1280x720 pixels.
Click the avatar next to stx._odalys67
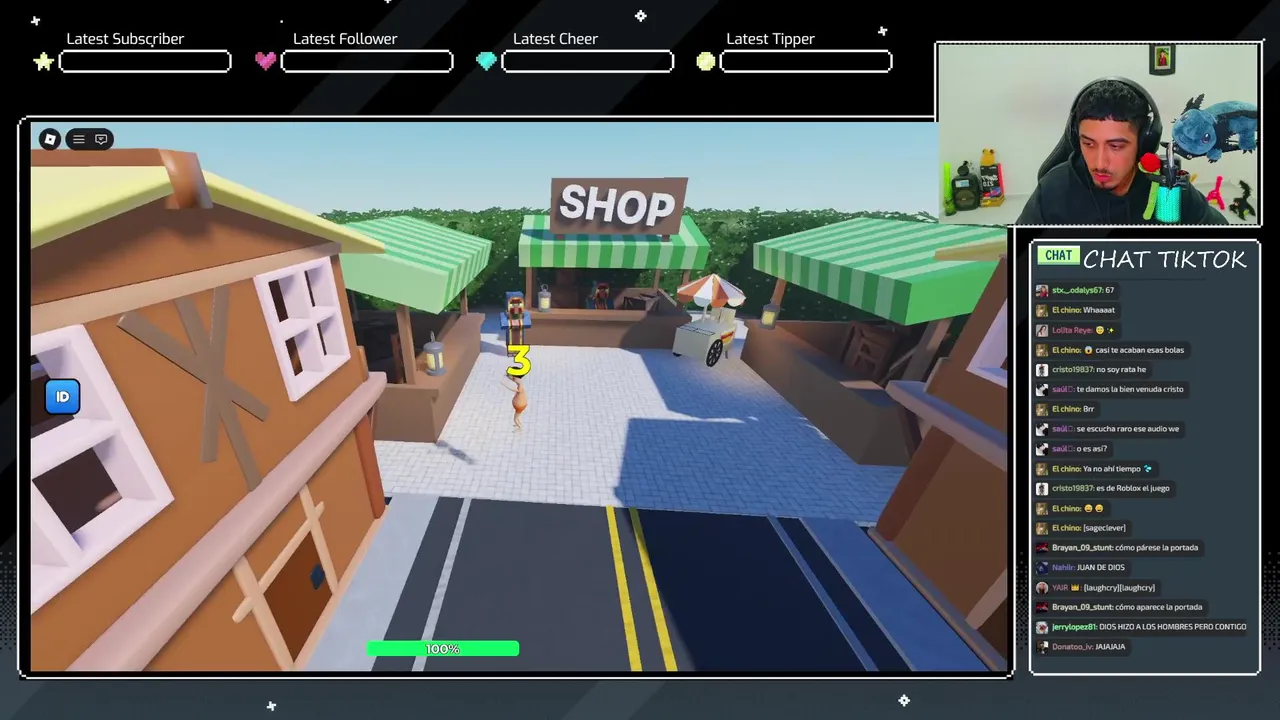click(x=1042, y=291)
